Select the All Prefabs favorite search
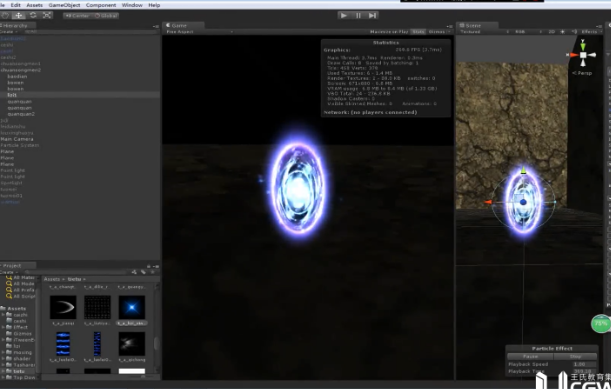The image size is (611, 389). pyautogui.click(x=21, y=290)
